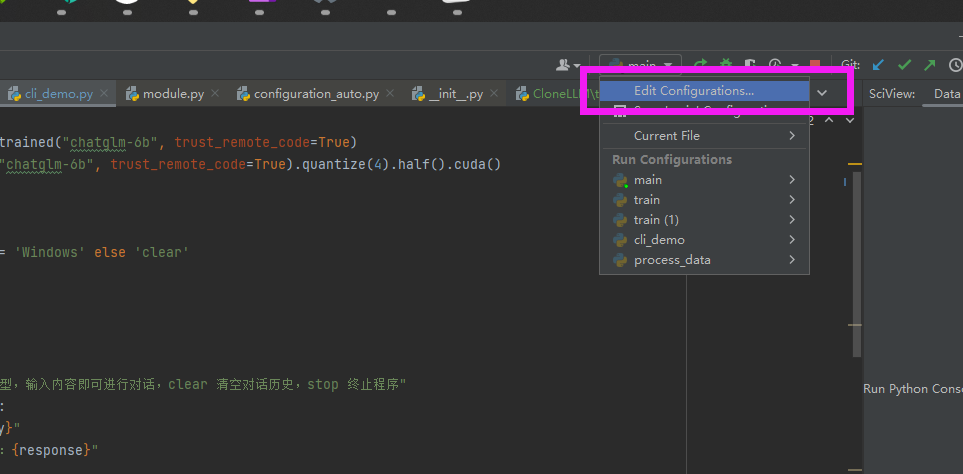Image resolution: width=963 pixels, height=474 pixels.
Task: Click file icon on configuration_auto.py tab
Action: [x=243, y=94]
